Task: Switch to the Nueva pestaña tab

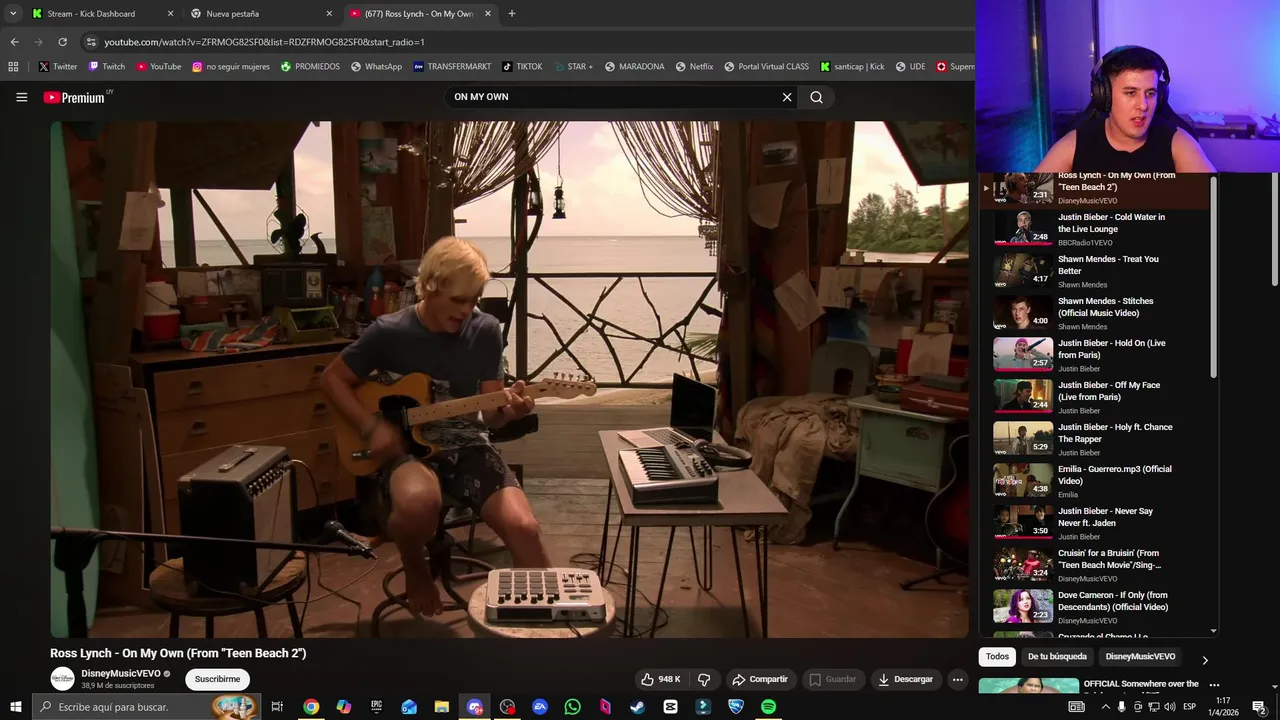Action: 260,14
